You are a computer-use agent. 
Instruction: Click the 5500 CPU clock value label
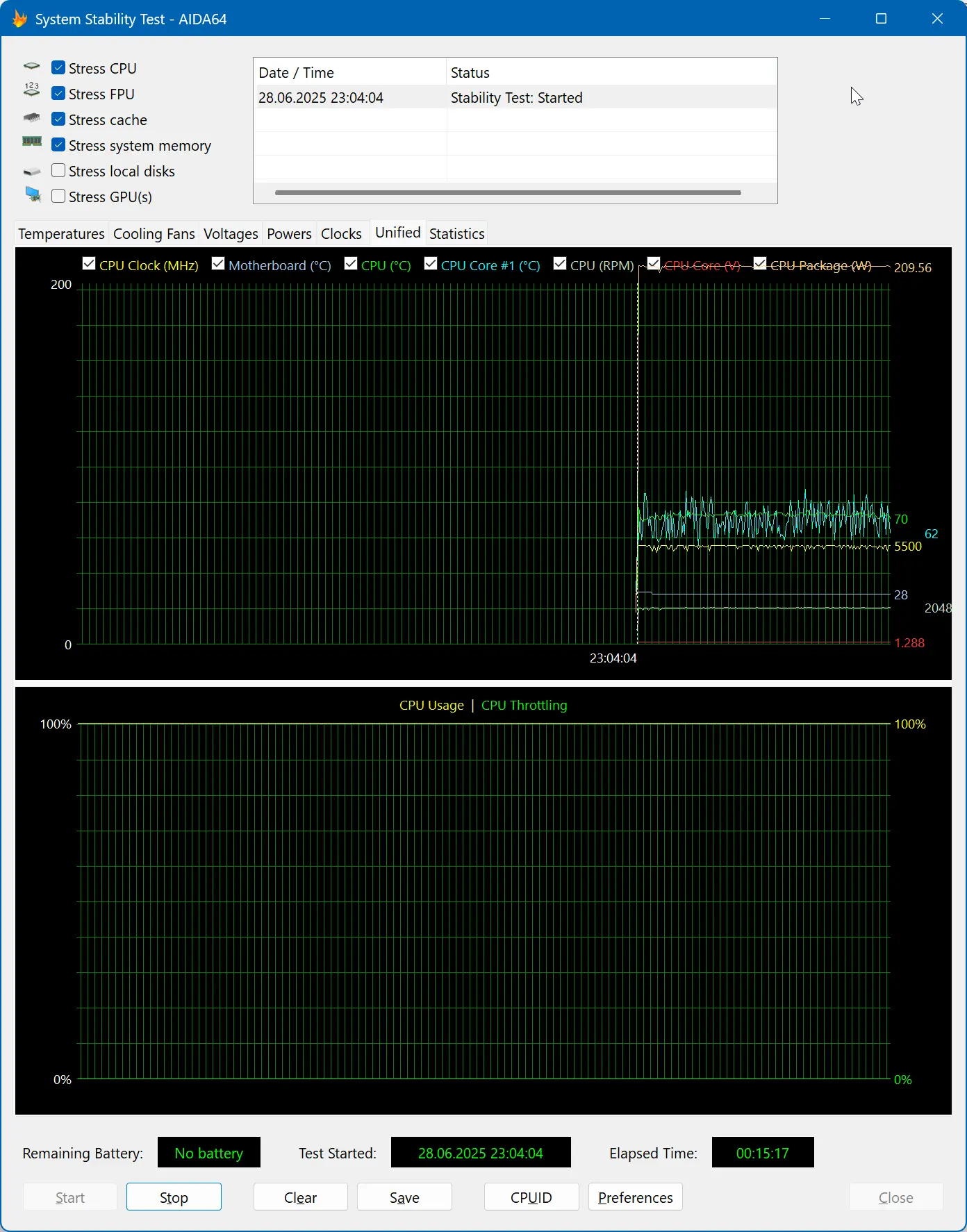pos(908,547)
